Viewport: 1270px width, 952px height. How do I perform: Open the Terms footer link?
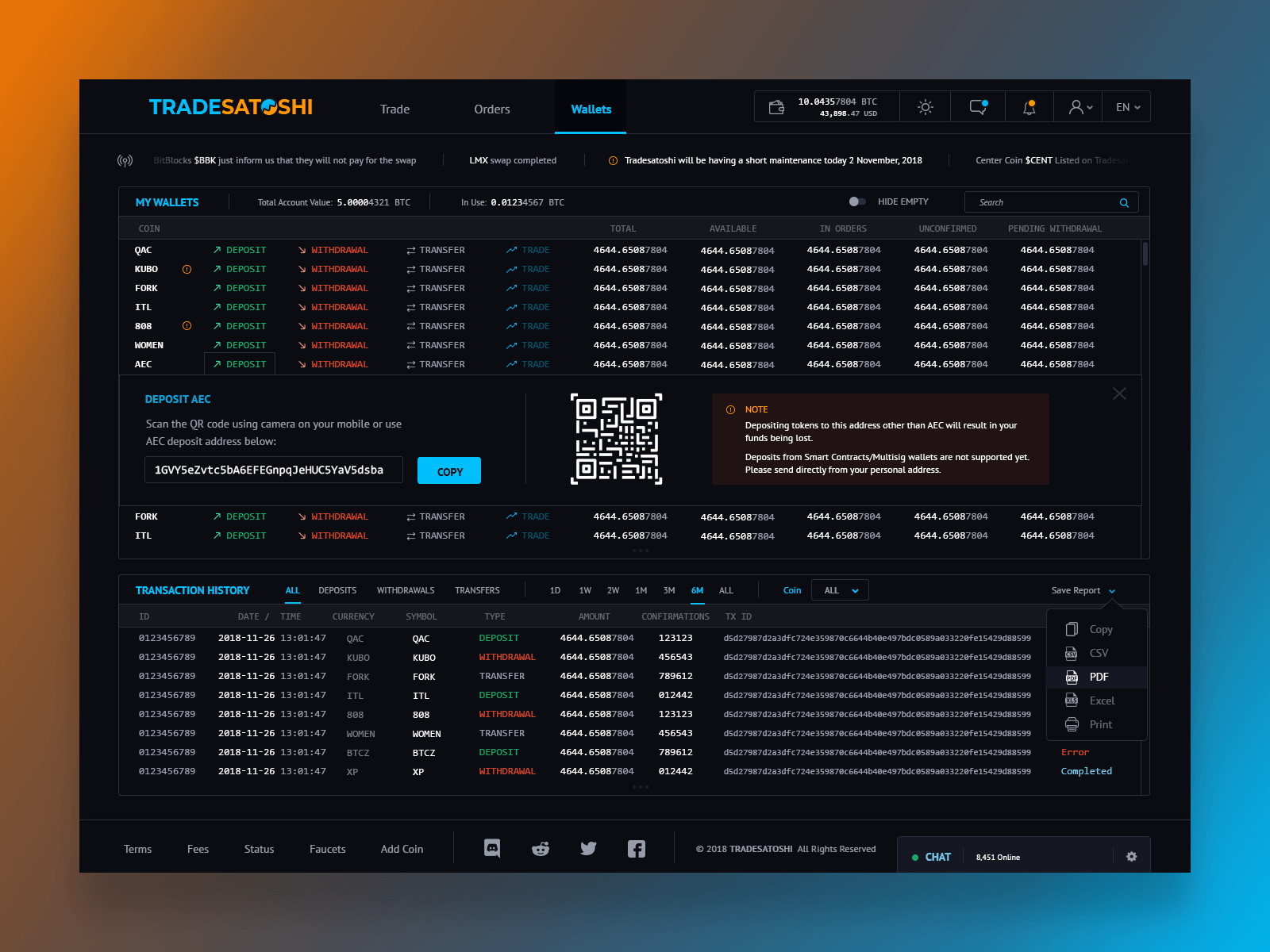[x=137, y=849]
